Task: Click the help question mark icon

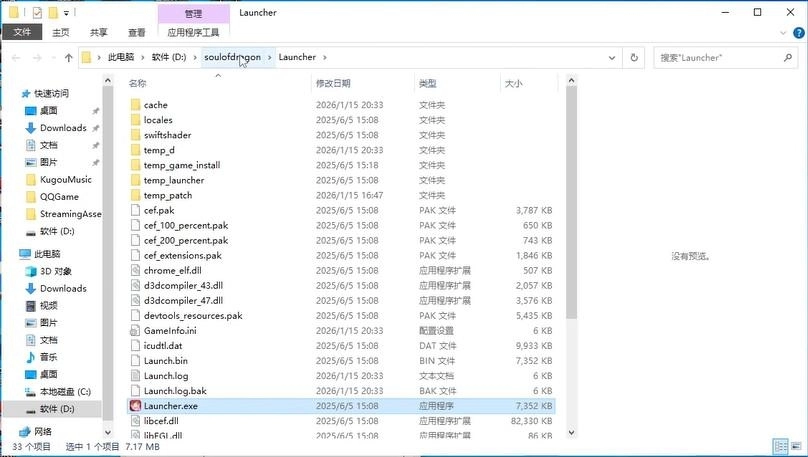Action: 799,33
